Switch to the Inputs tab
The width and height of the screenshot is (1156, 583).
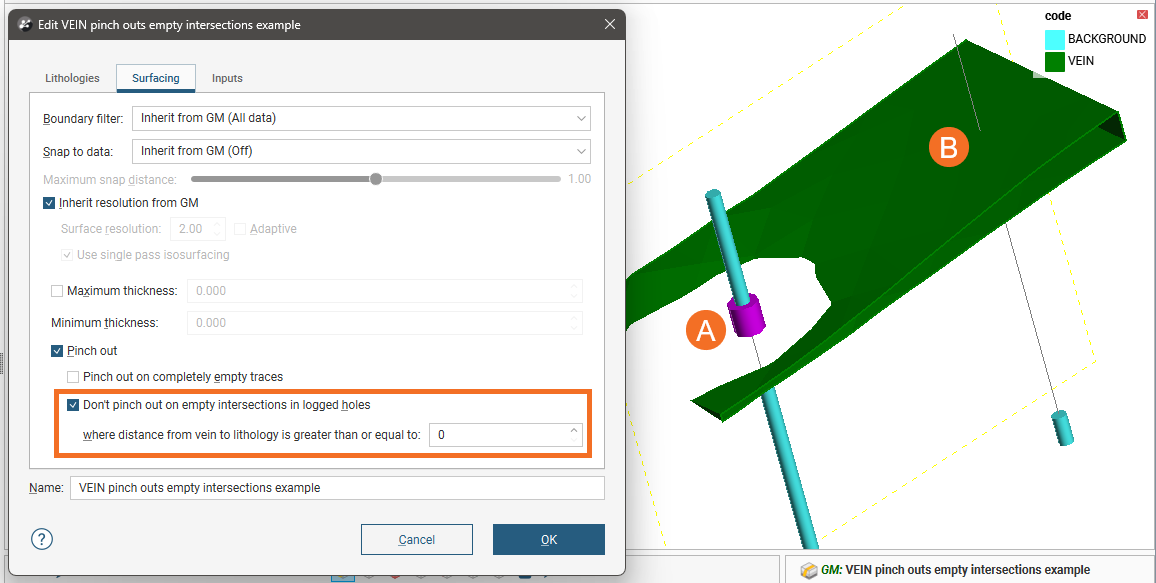[227, 78]
